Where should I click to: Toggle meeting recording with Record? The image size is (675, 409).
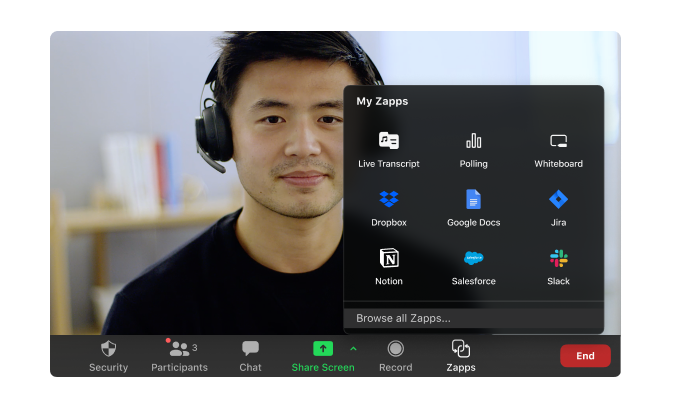pos(395,356)
